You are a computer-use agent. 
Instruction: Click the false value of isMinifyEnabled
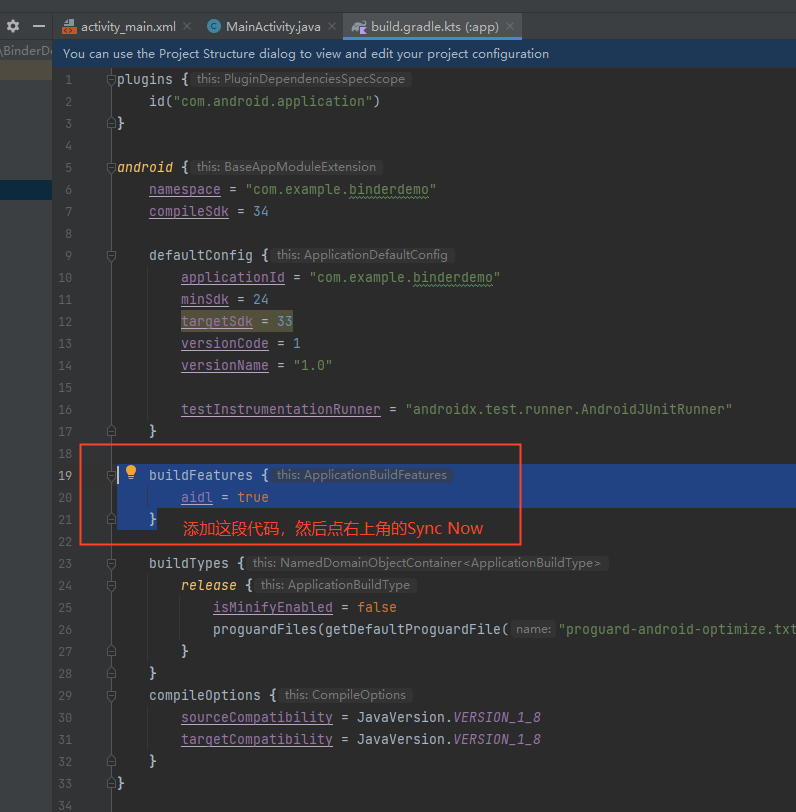[377, 607]
